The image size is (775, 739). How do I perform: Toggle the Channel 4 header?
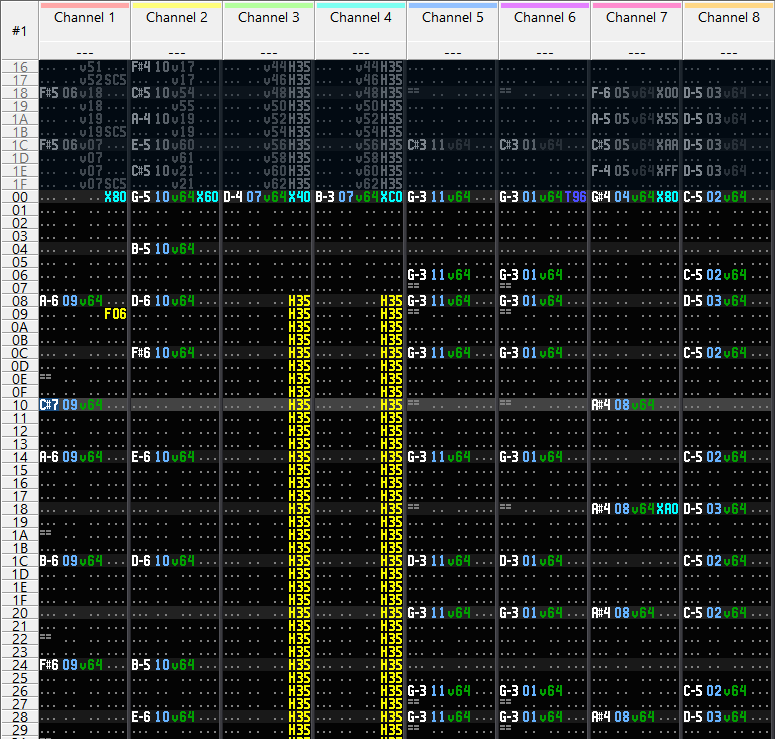pyautogui.click(x=360, y=18)
